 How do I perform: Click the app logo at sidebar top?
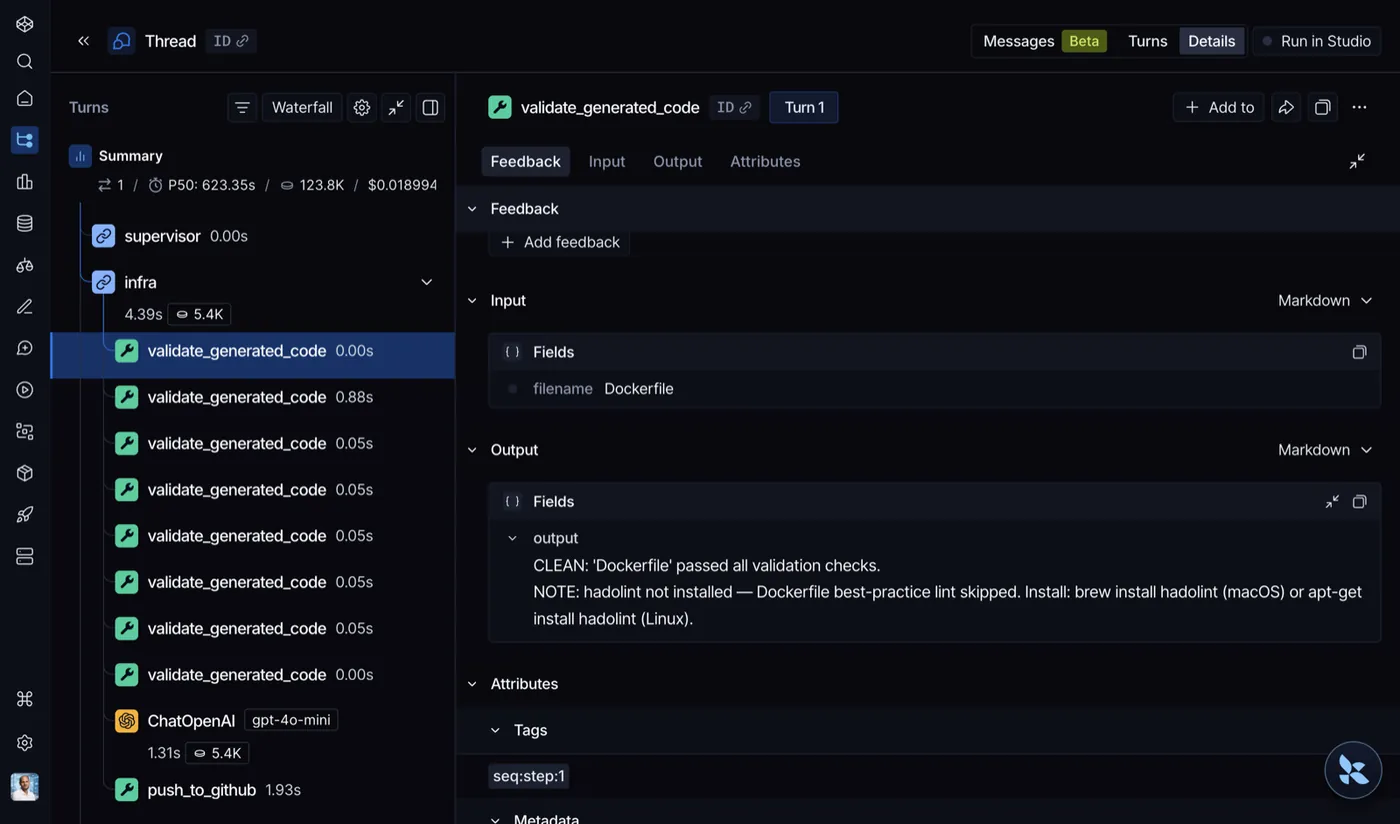tap(25, 24)
